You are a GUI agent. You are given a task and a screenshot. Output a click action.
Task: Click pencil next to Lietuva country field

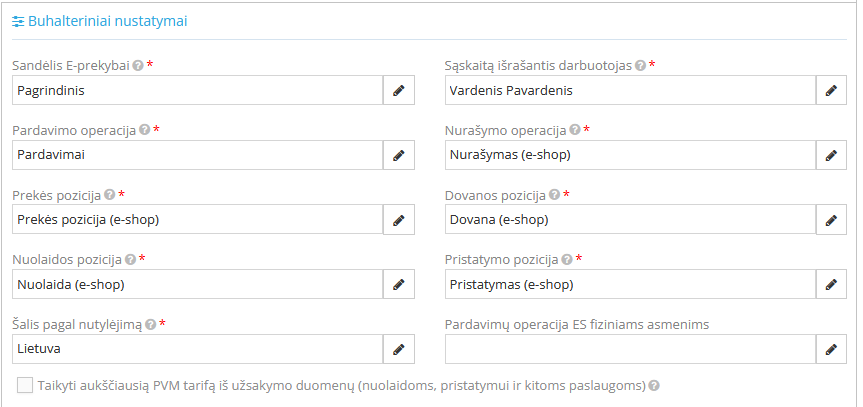(x=399, y=349)
